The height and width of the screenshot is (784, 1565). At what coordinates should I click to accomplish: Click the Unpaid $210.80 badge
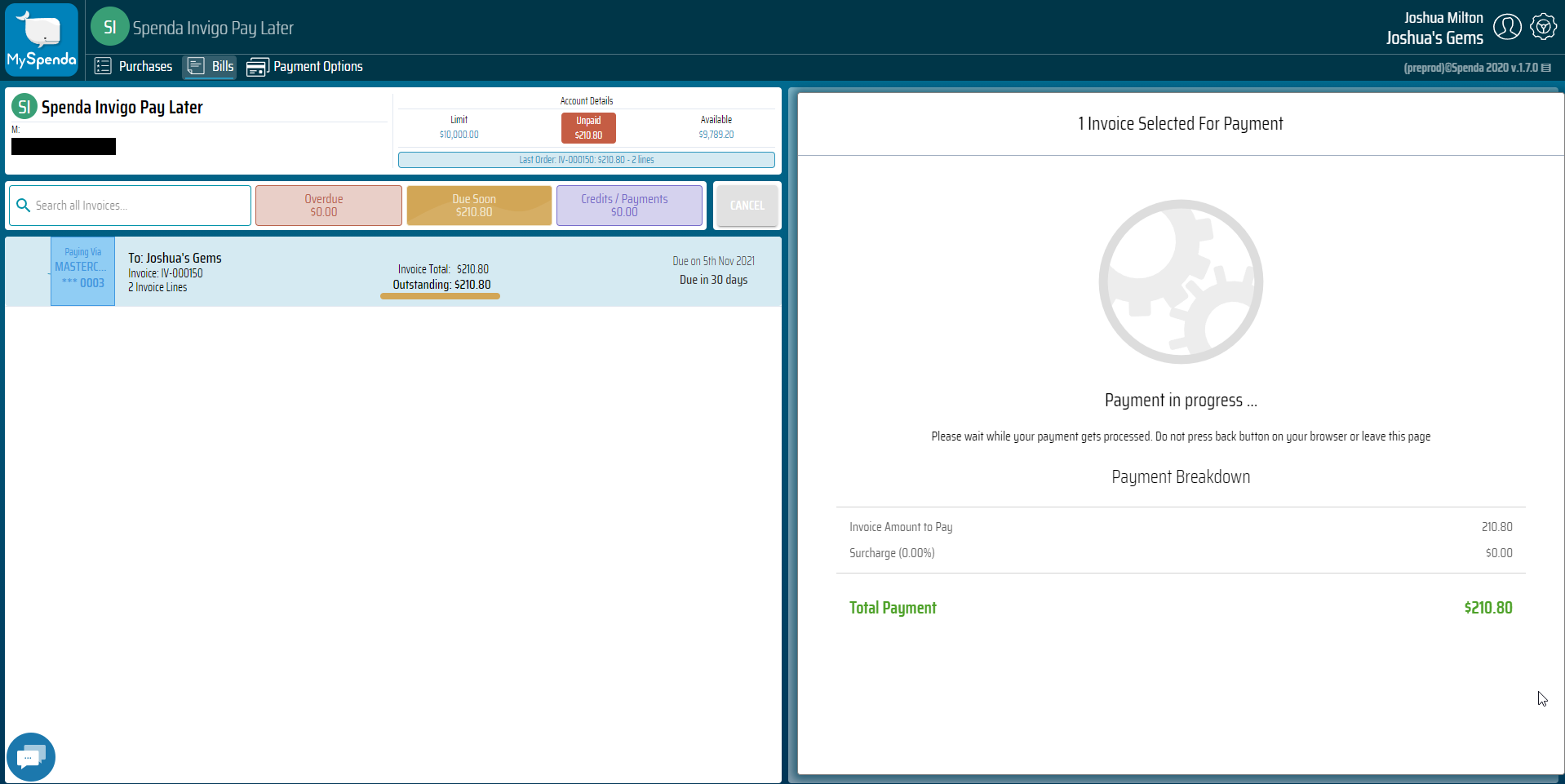tap(588, 127)
